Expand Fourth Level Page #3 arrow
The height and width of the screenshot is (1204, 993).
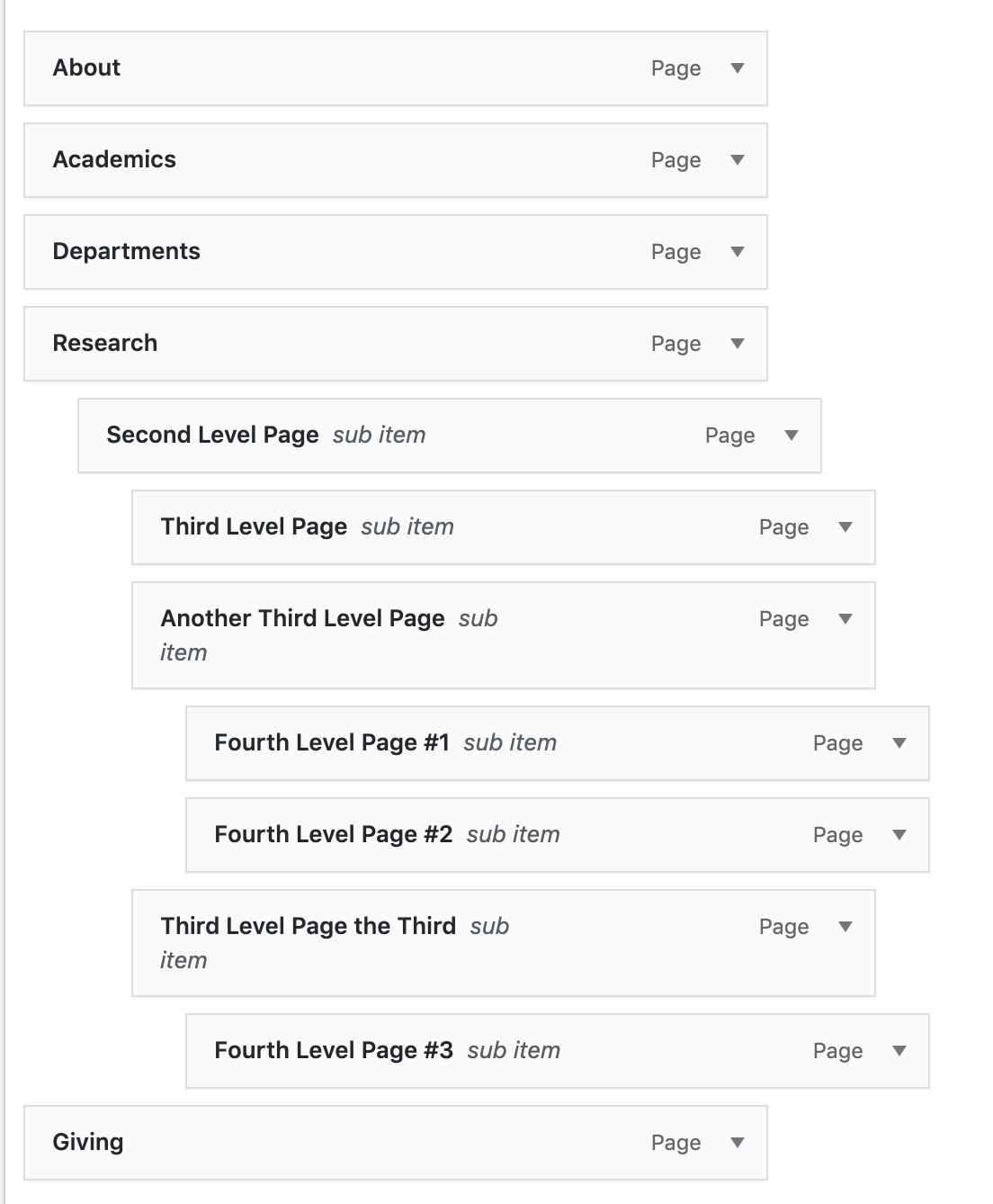[x=899, y=1051]
